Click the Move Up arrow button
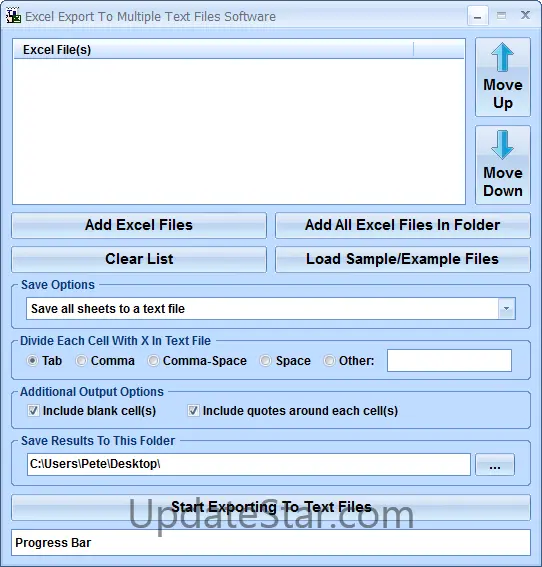The image size is (542, 567). (x=503, y=77)
